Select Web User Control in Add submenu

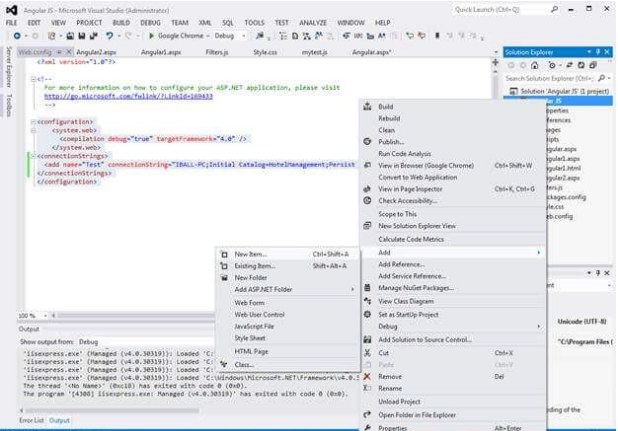point(259,314)
